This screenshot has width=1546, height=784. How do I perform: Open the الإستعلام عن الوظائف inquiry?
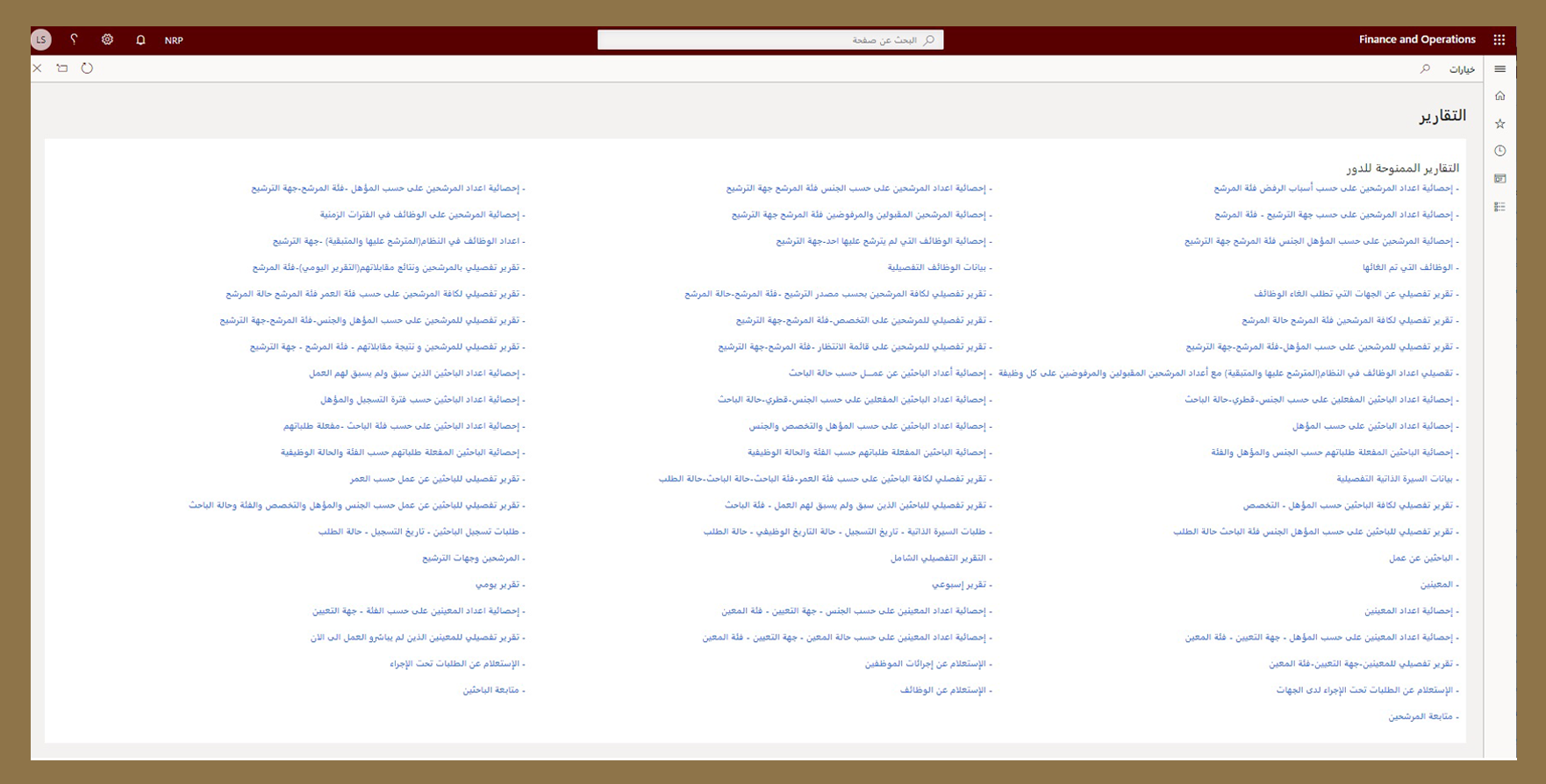pos(946,690)
